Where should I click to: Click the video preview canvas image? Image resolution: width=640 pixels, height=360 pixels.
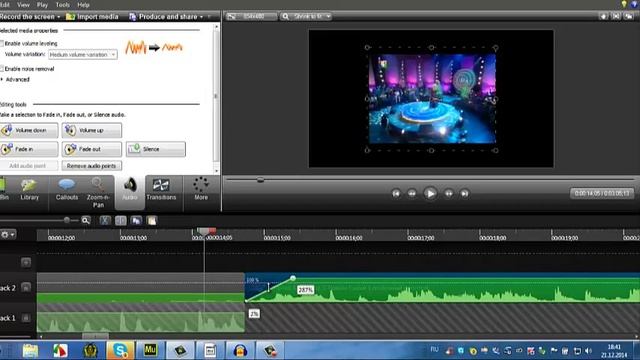click(x=432, y=99)
